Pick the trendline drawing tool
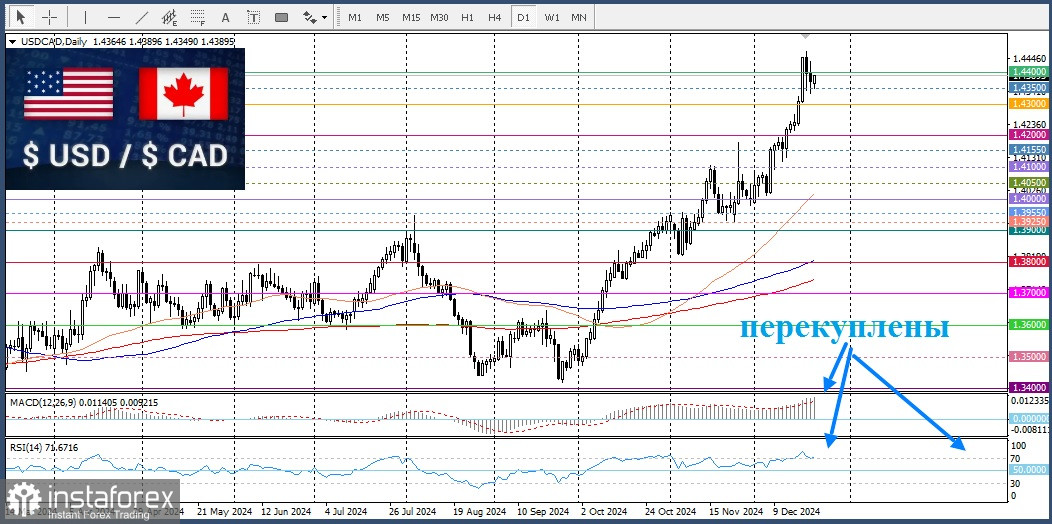The height and width of the screenshot is (524, 1052). point(141,17)
